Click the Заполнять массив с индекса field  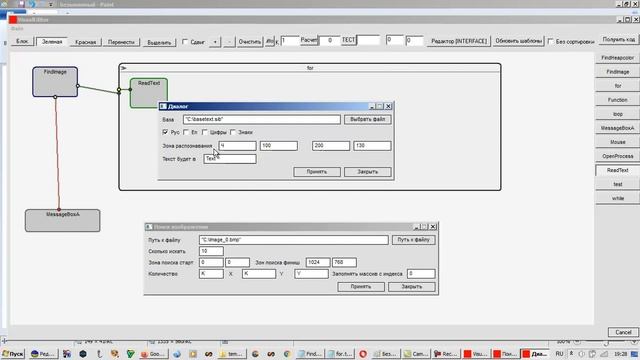(x=421, y=274)
